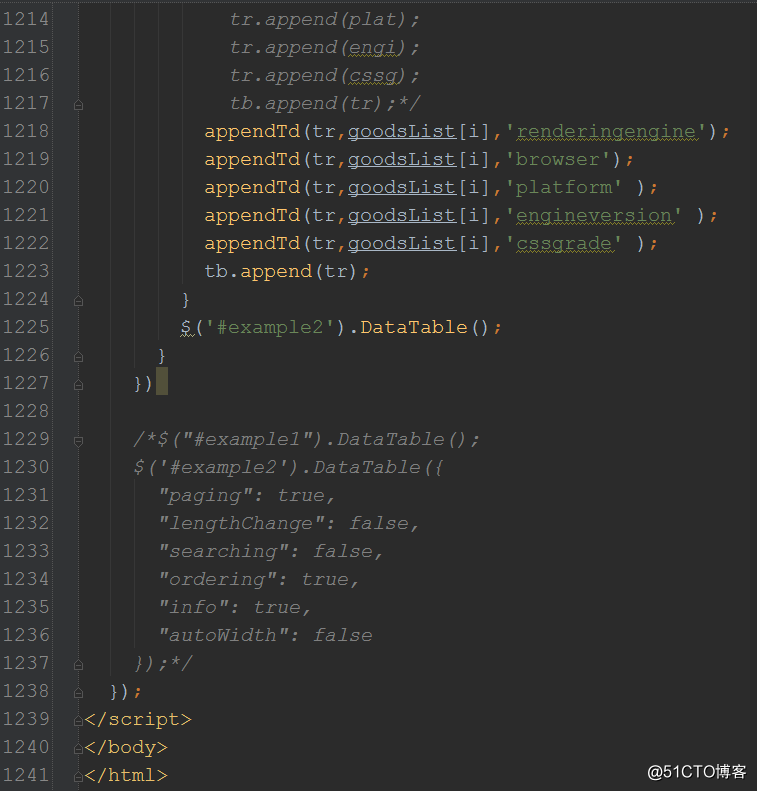Click "autoWidth": false option
757x791 pixels.
[265, 636]
